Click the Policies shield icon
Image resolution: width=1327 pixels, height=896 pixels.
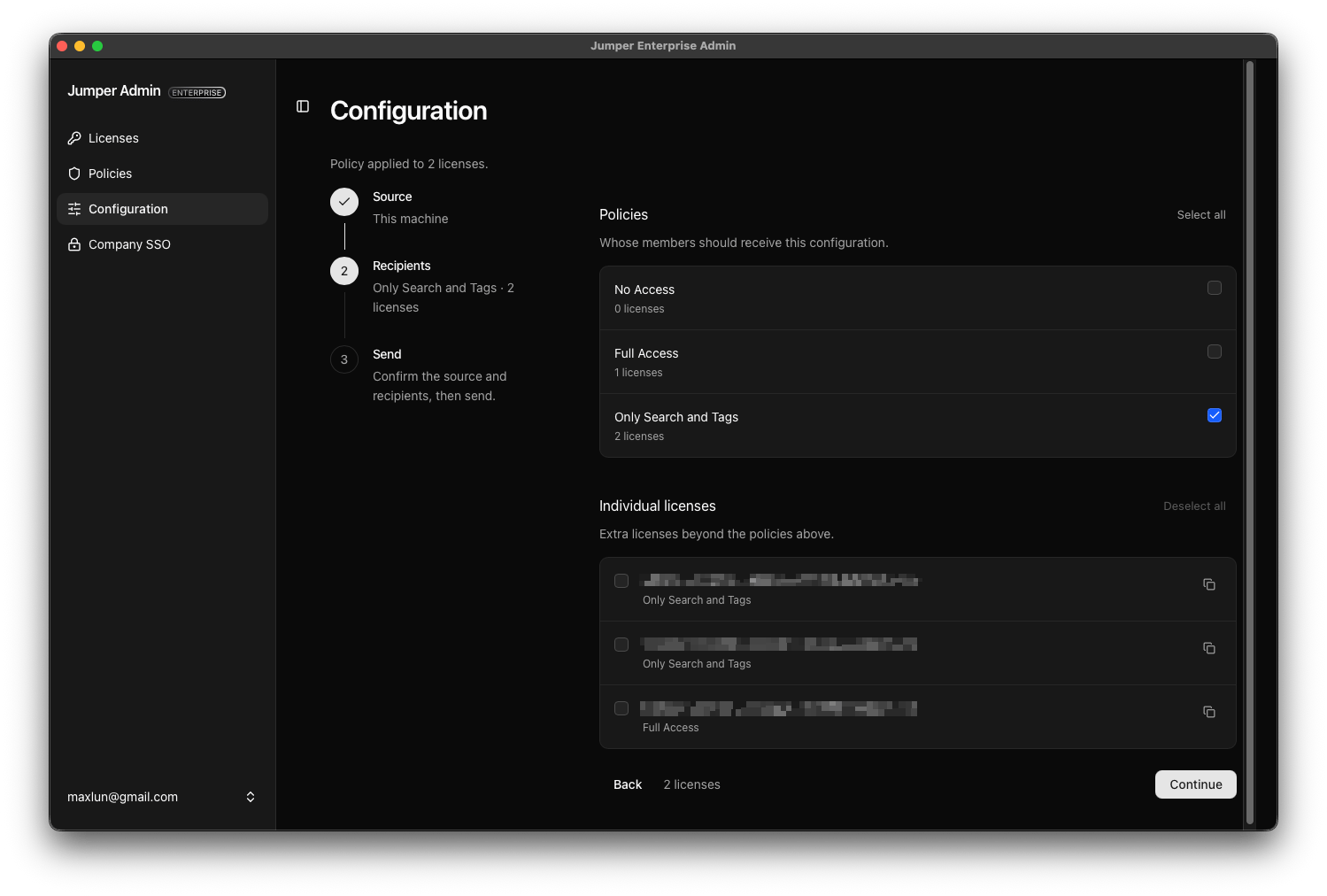74,174
